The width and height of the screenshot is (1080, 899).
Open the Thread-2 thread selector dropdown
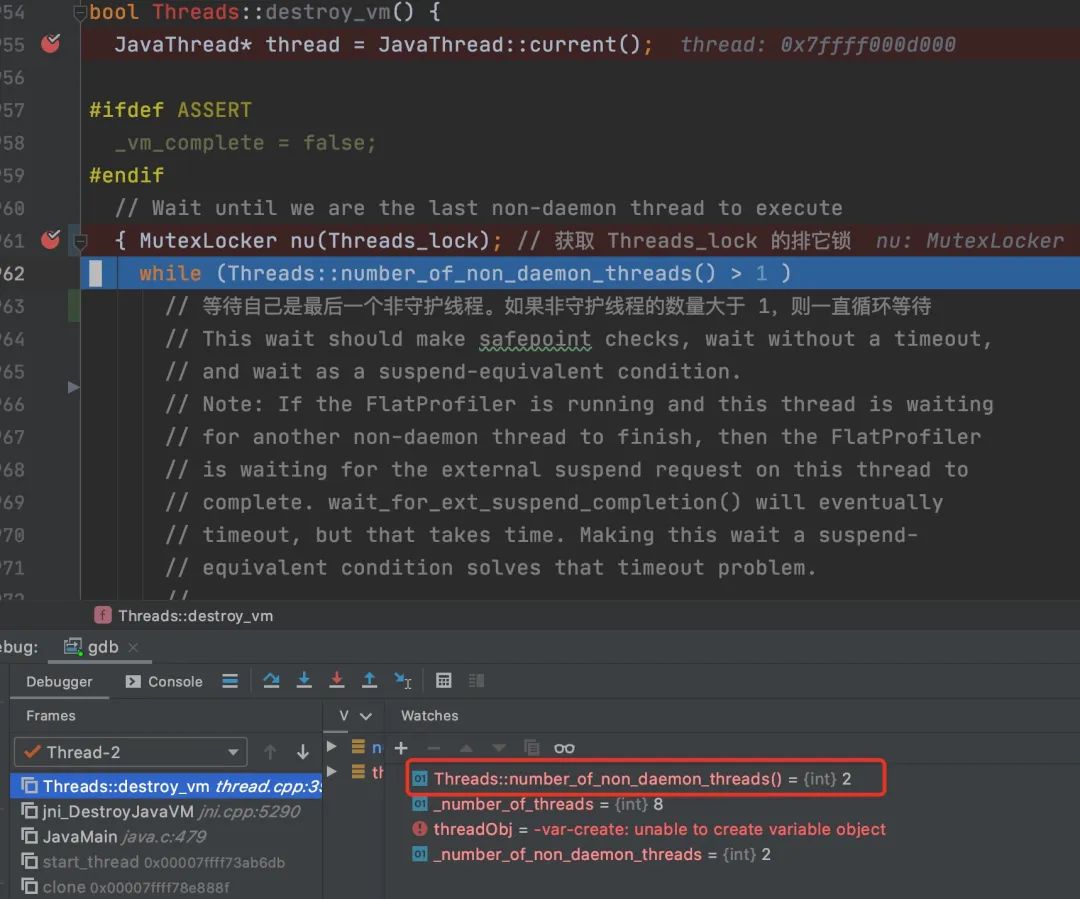130,752
